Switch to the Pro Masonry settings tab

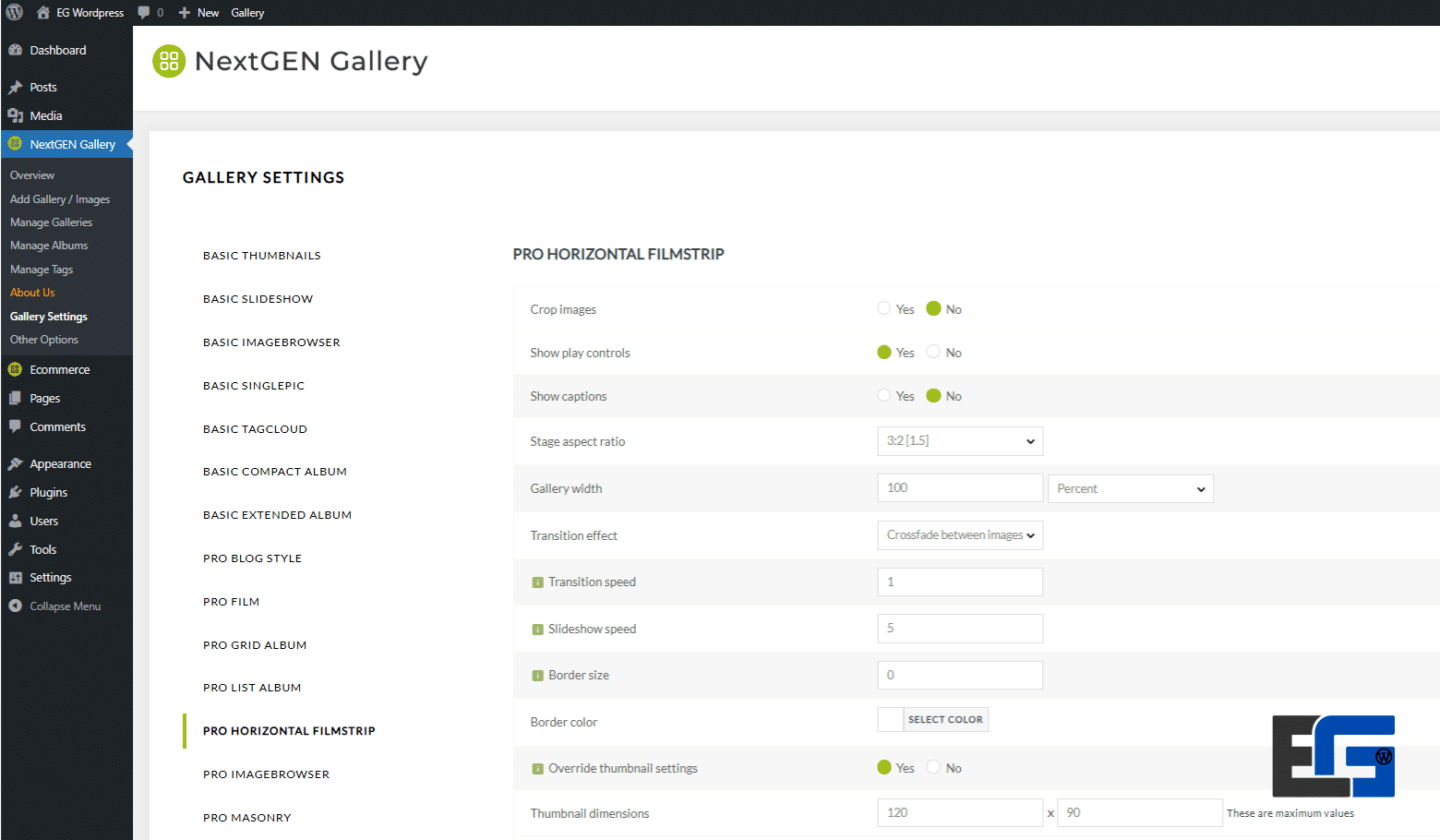[246, 818]
